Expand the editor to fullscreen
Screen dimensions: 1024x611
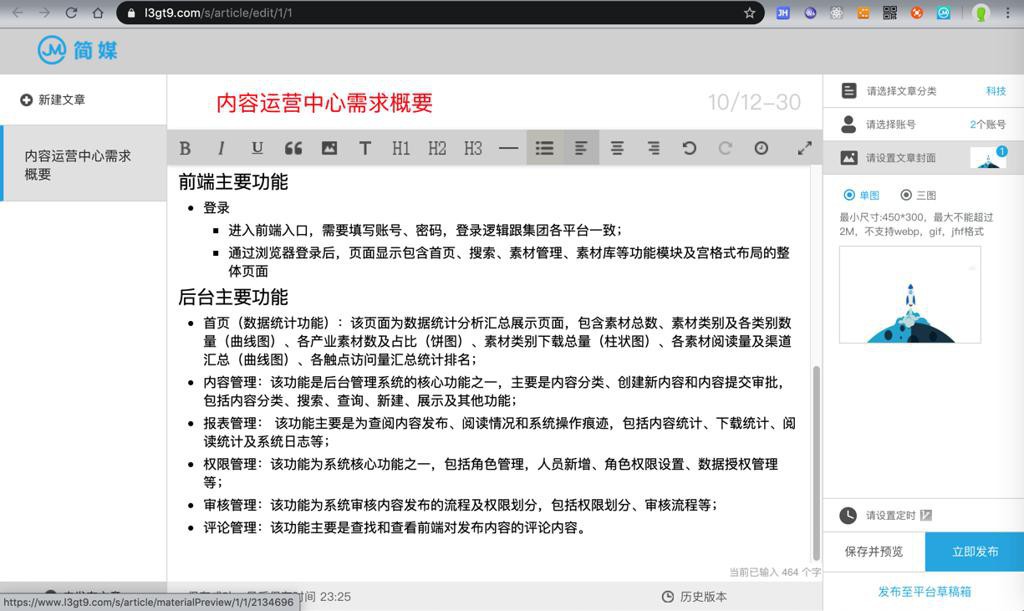click(805, 148)
